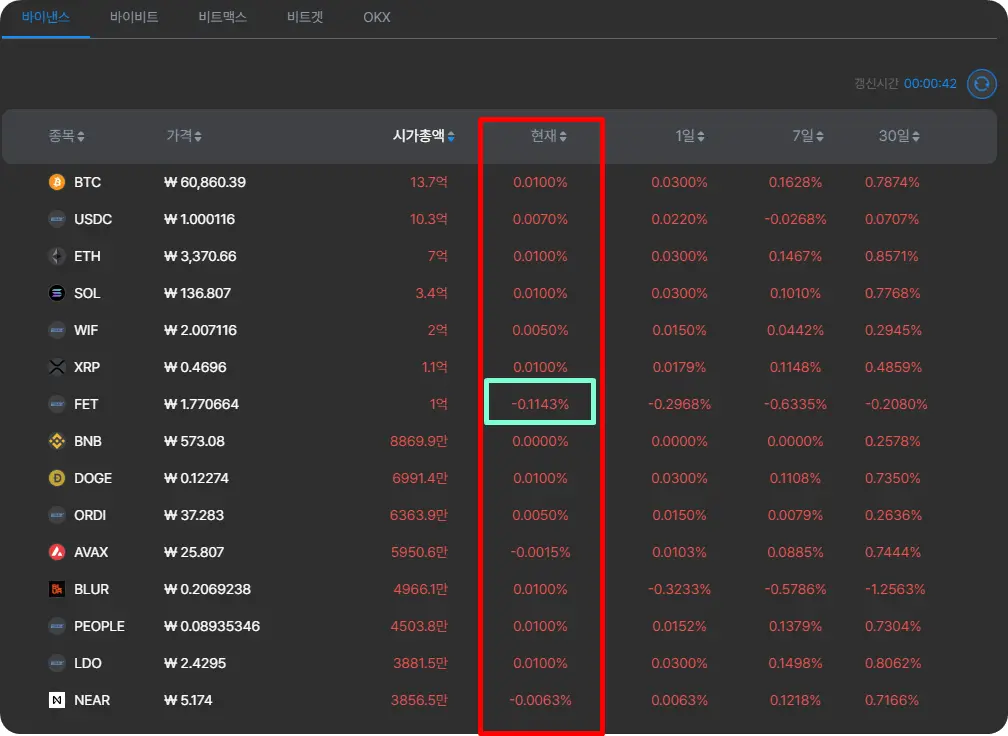
Task: Click the AVAX coin icon
Action: 57,552
